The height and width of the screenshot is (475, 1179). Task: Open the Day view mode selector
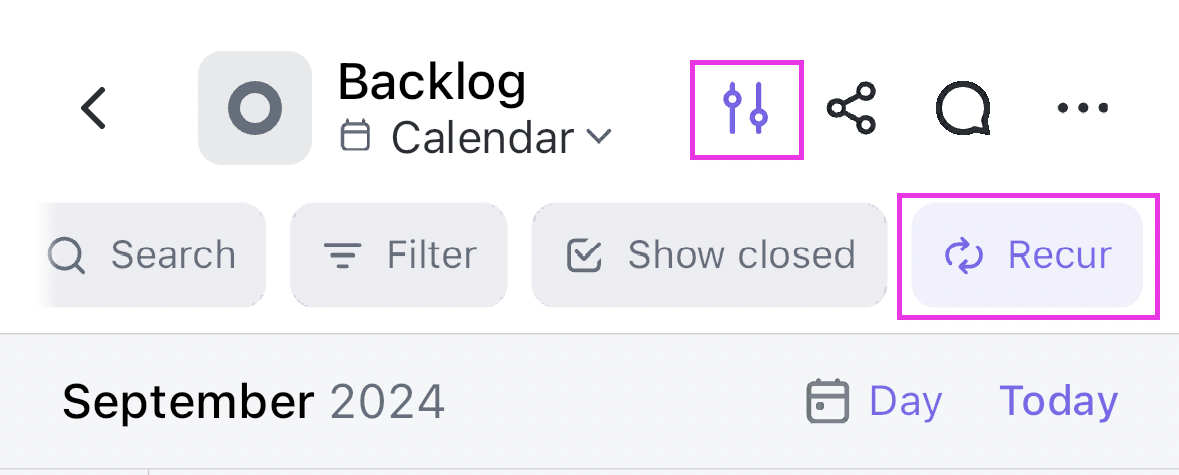(905, 401)
